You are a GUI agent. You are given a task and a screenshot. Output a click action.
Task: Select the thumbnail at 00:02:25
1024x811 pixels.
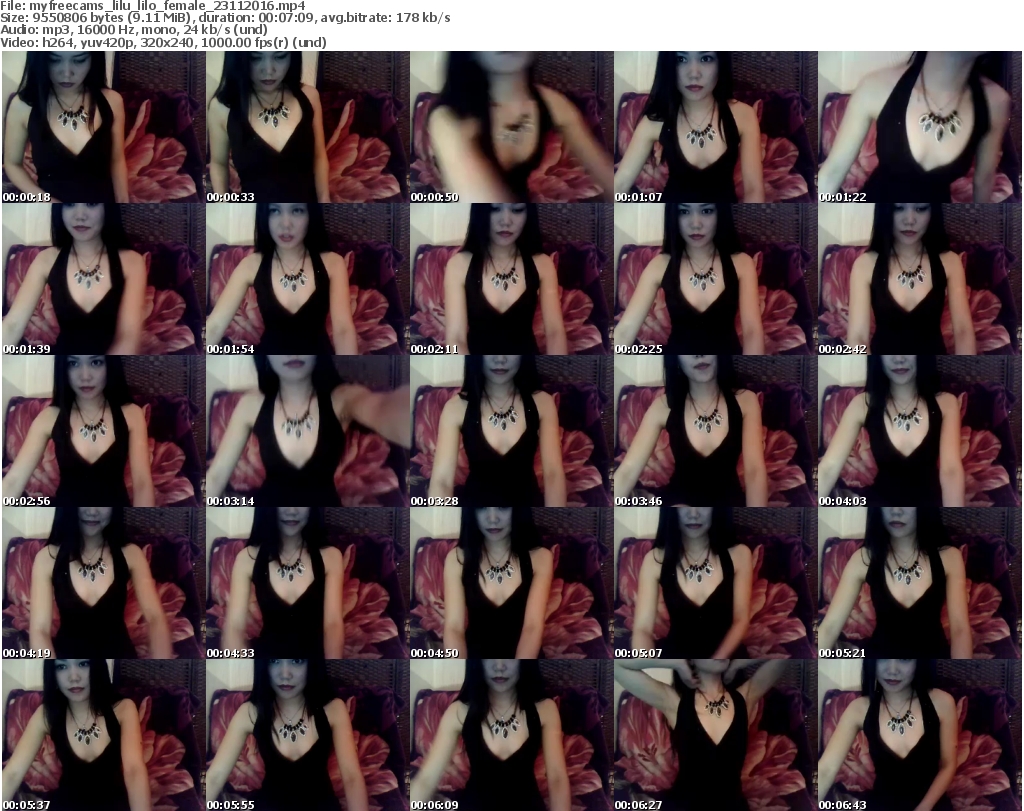tap(716, 279)
